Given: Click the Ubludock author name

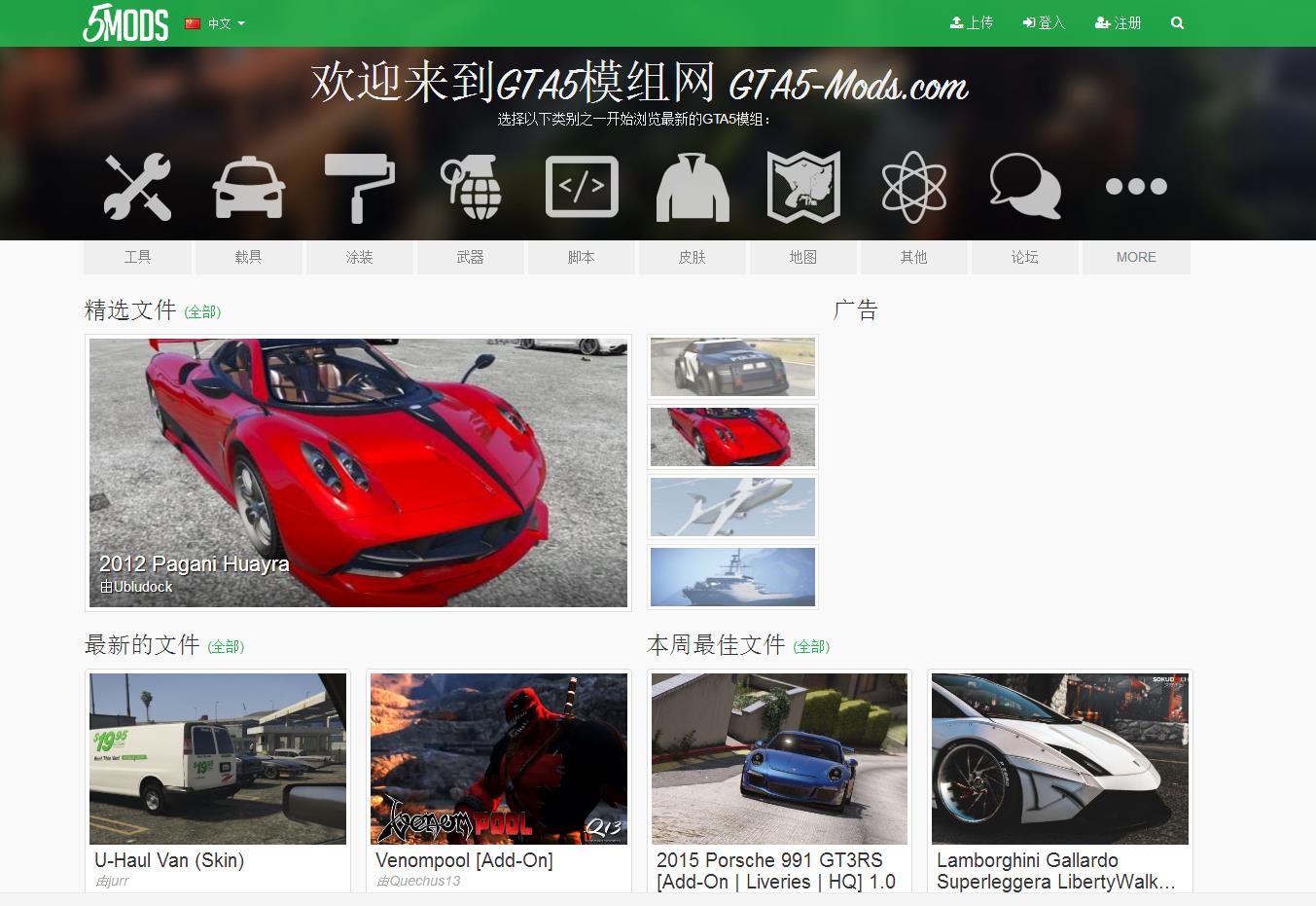Looking at the screenshot, I should tap(143, 587).
